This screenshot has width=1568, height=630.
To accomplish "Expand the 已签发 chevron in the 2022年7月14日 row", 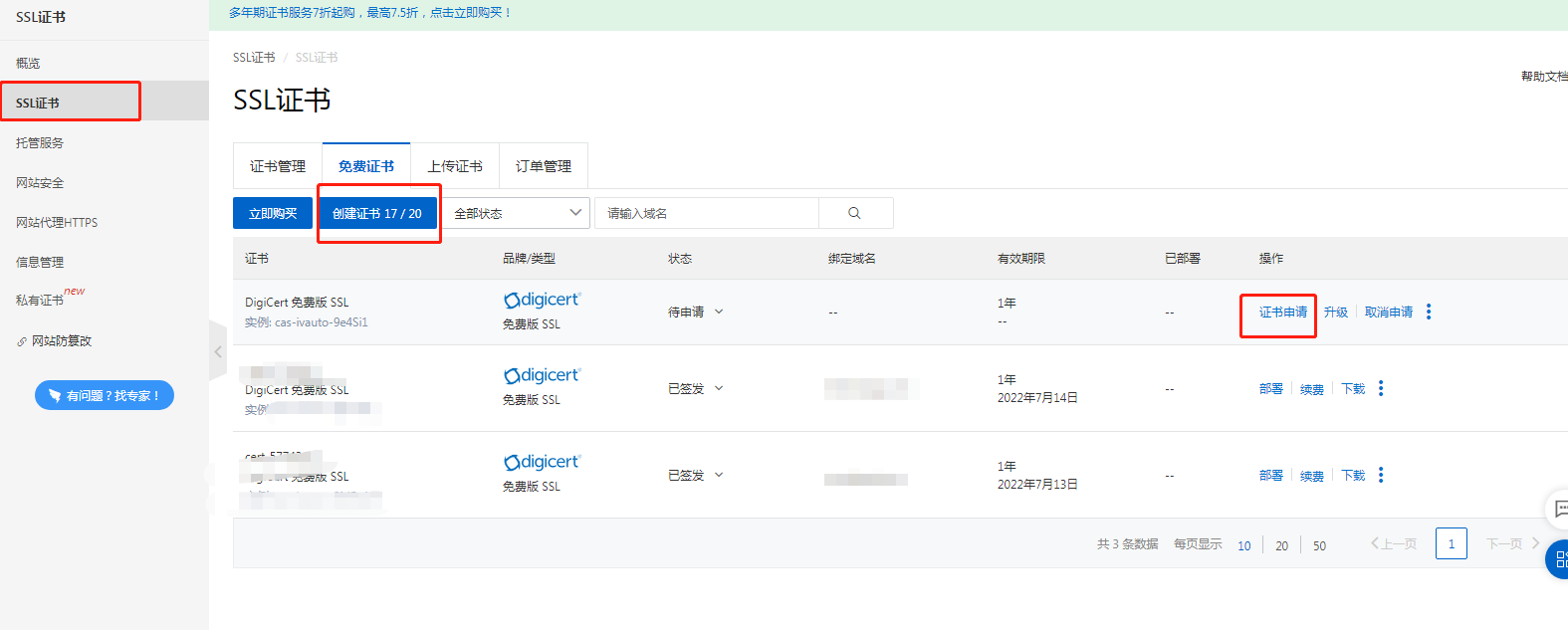I will pyautogui.click(x=719, y=388).
